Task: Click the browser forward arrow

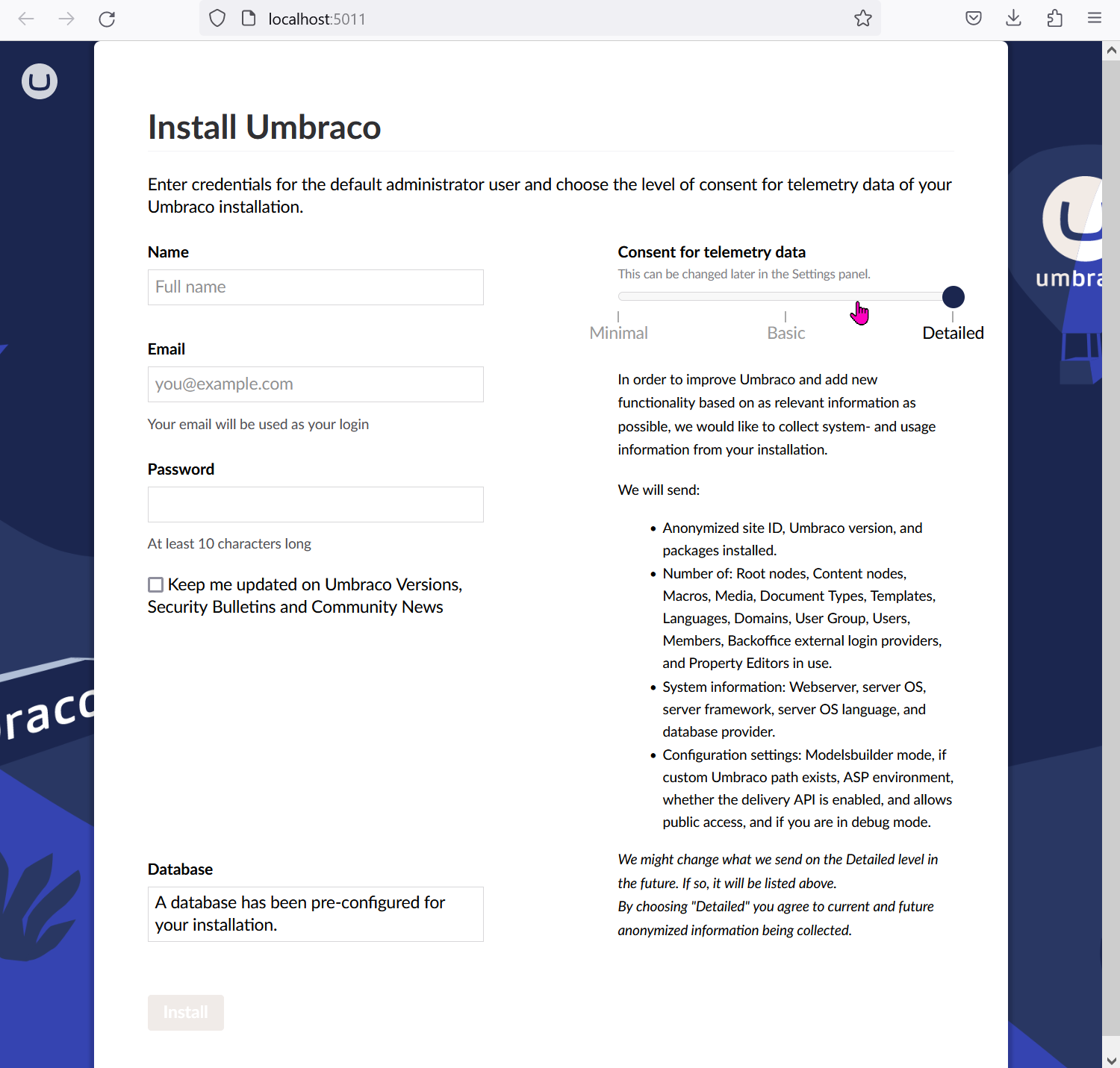Action: (66, 19)
